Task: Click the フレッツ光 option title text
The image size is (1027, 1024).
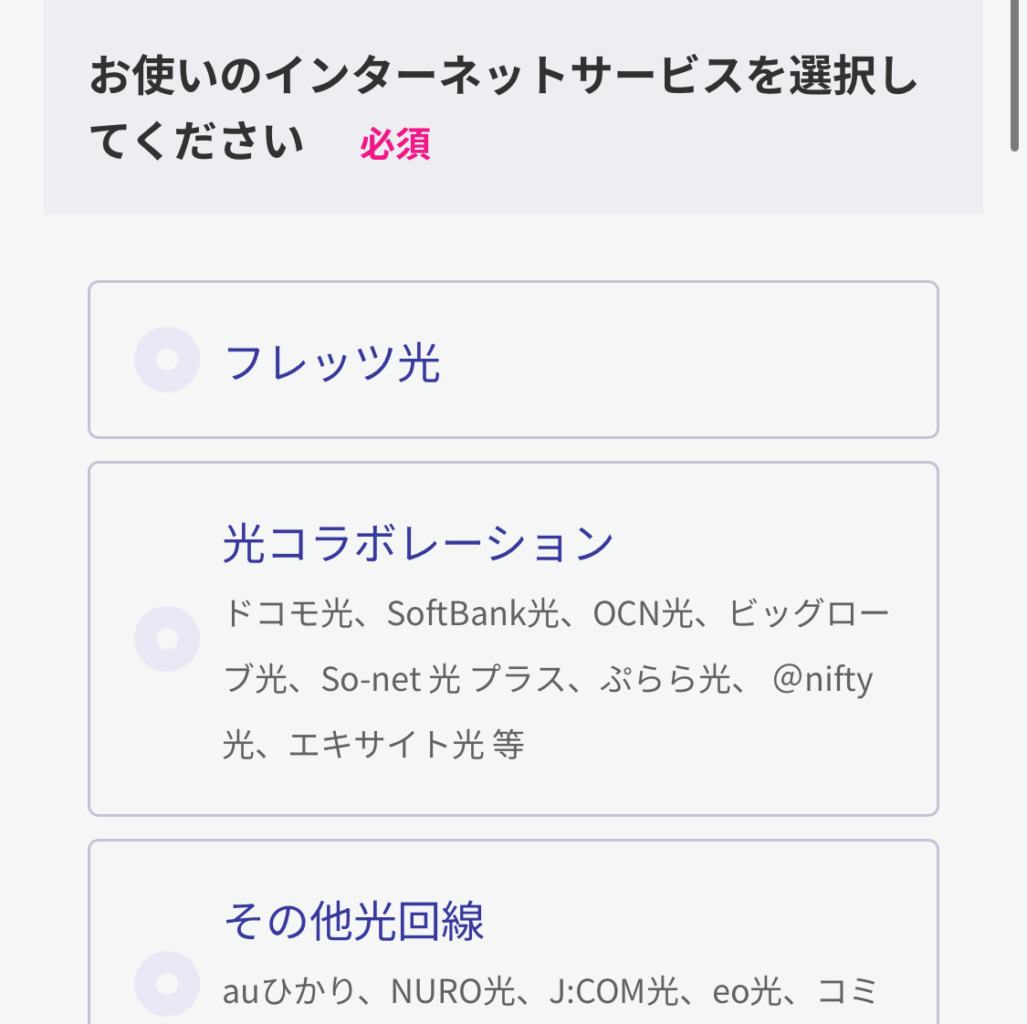Action: coord(332,362)
